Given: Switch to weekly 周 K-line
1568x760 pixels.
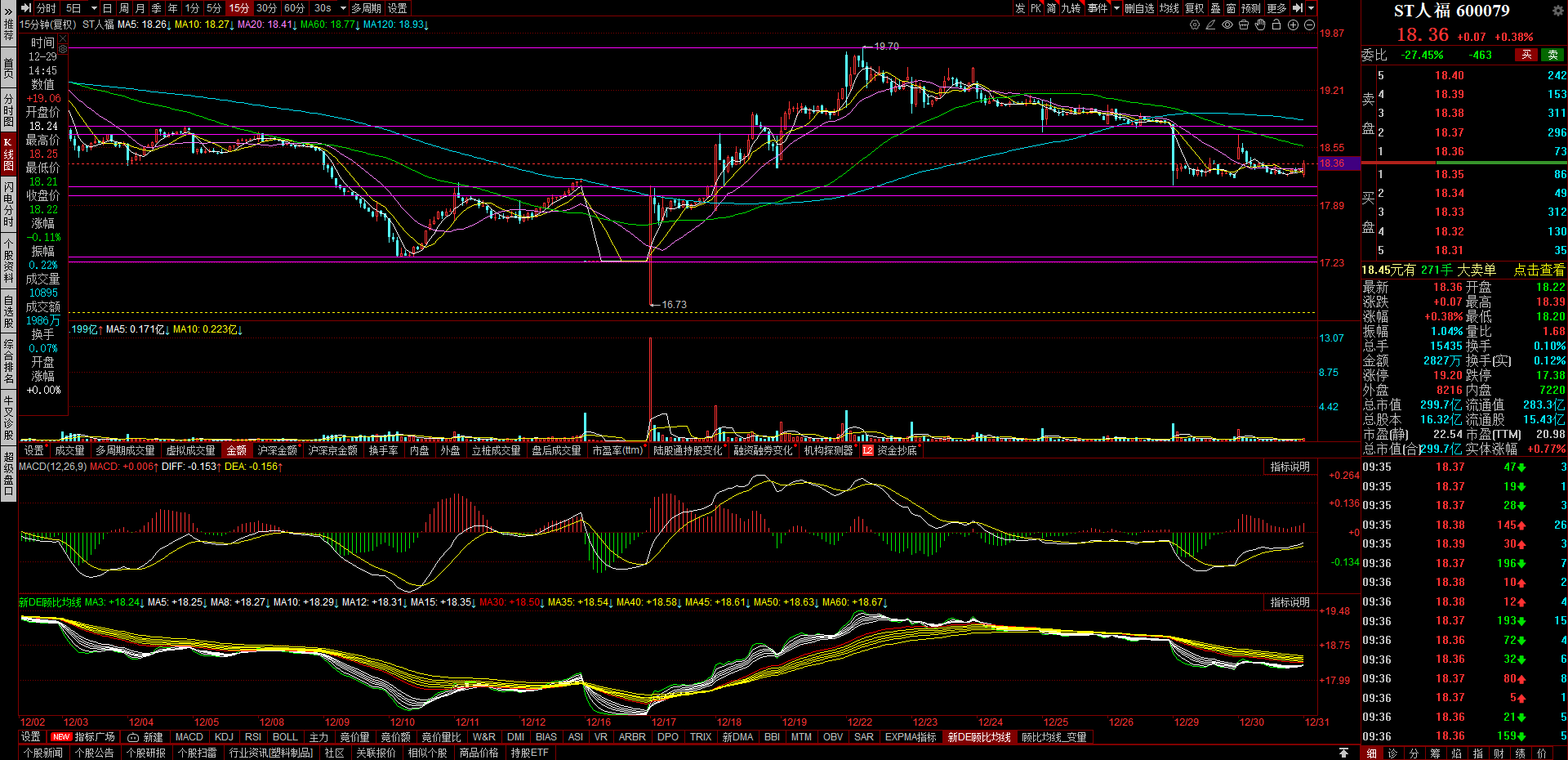Looking at the screenshot, I should (123, 8).
